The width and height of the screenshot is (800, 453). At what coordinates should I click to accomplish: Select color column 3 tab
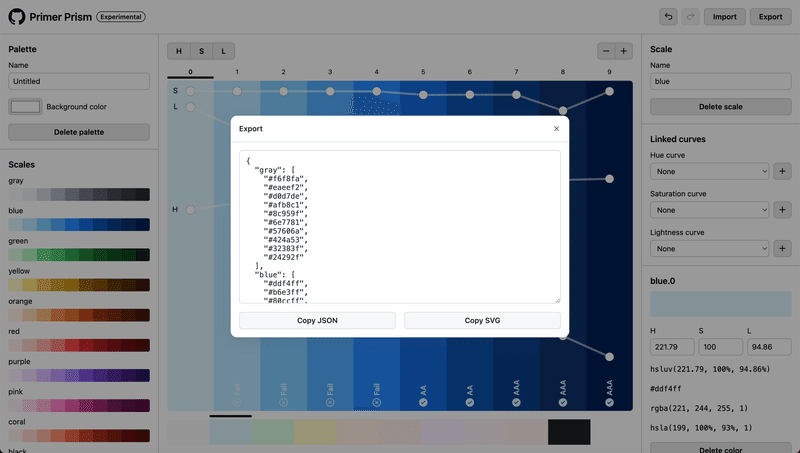(330, 72)
